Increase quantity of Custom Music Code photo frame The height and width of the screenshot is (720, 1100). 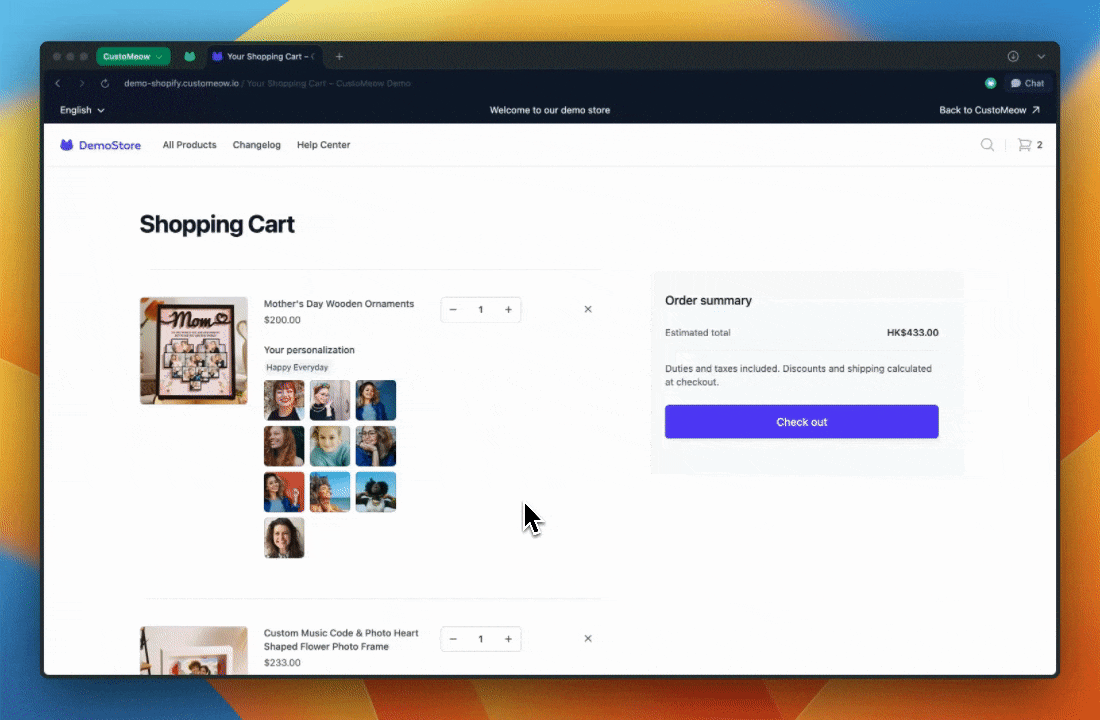tap(508, 639)
